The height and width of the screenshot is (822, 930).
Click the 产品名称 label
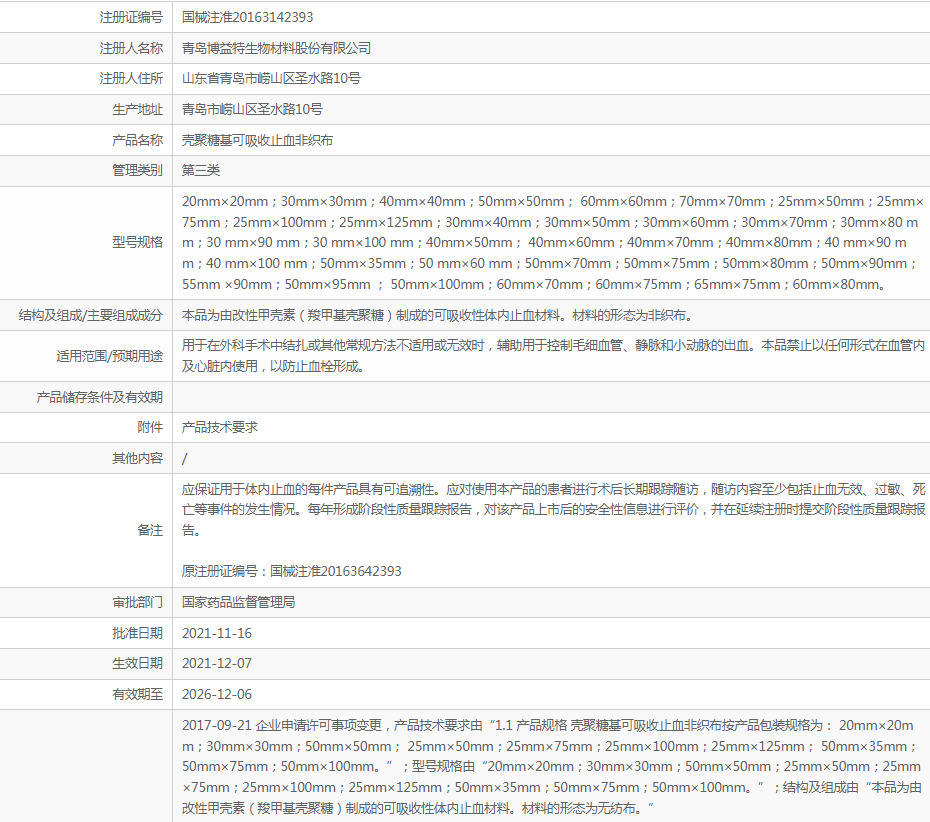(138, 140)
